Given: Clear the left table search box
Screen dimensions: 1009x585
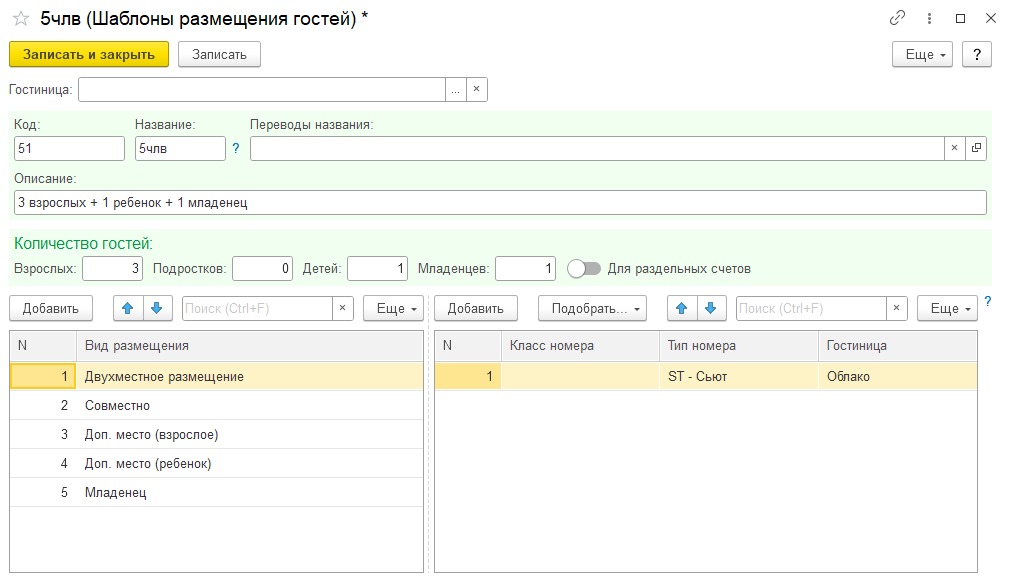Looking at the screenshot, I should tap(342, 308).
